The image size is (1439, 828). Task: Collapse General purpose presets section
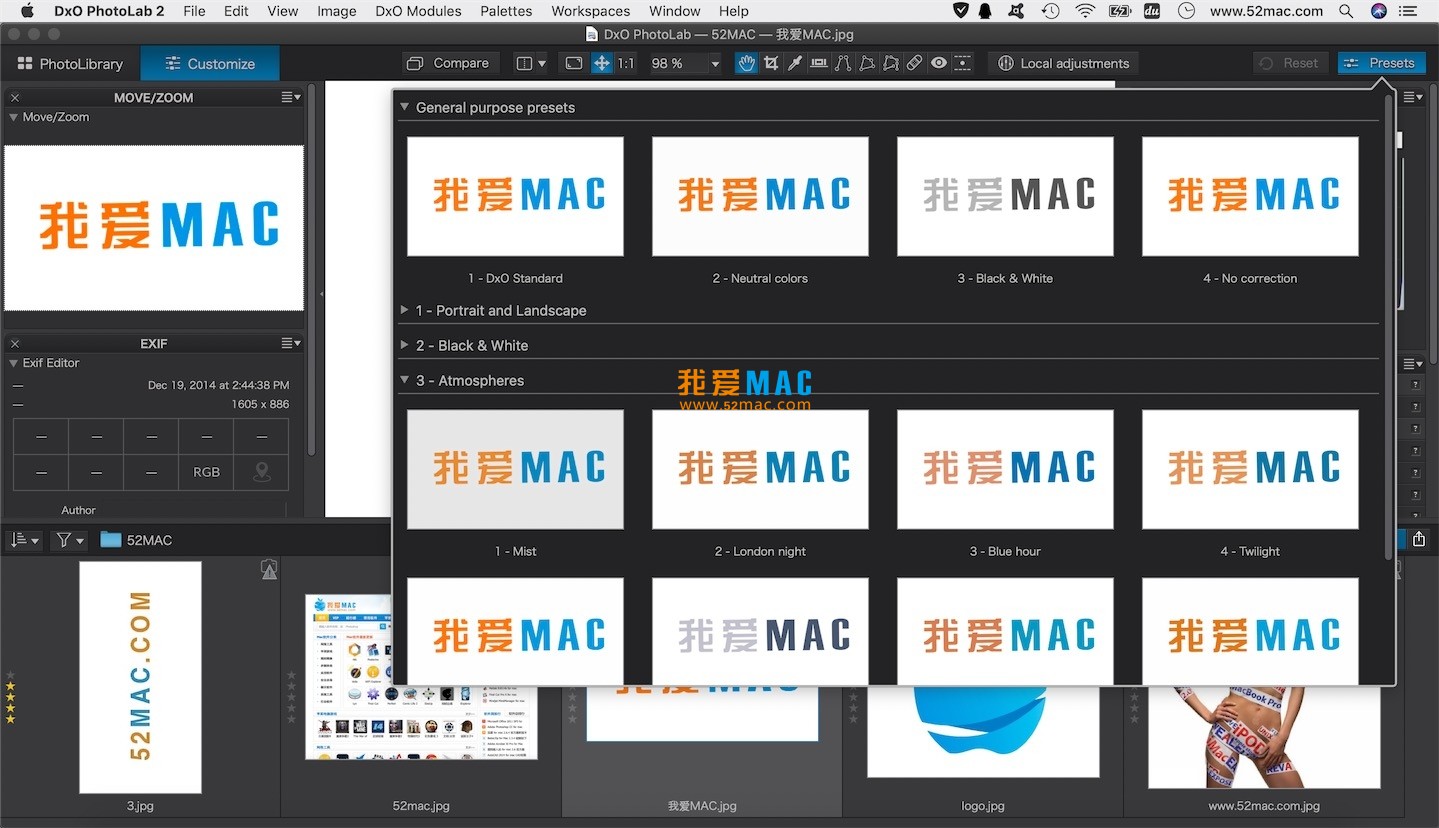405,107
